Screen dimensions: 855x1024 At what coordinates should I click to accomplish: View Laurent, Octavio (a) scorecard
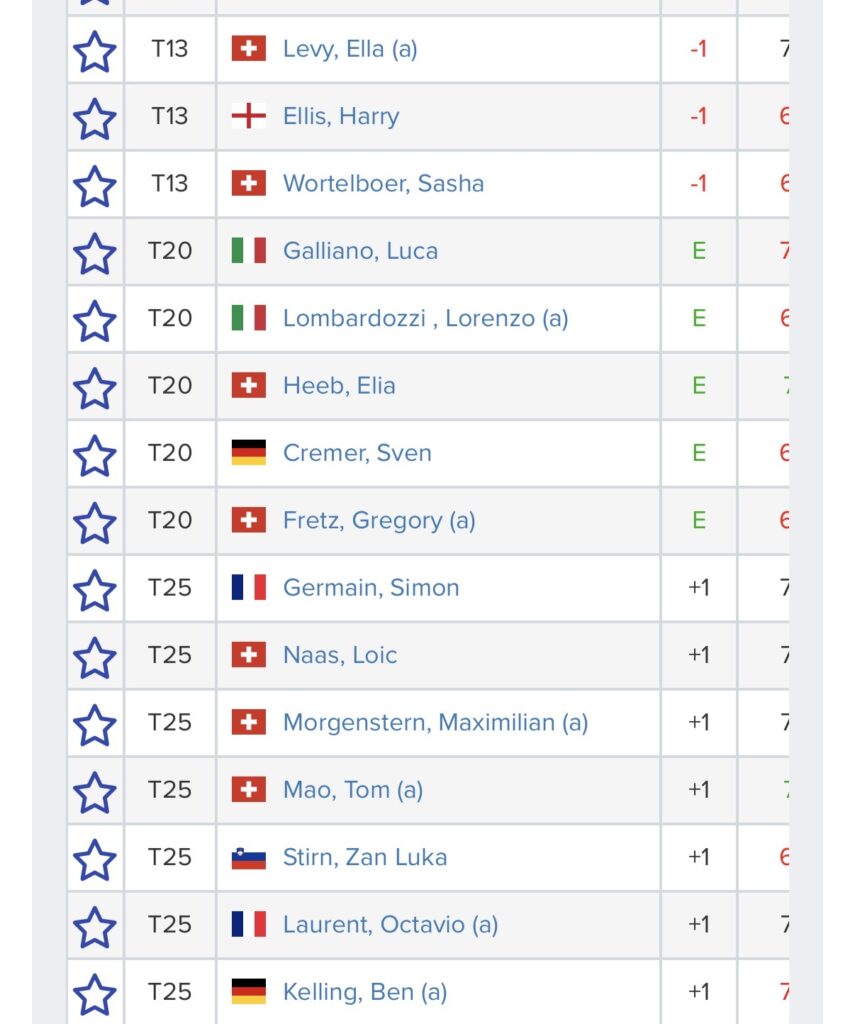click(391, 925)
